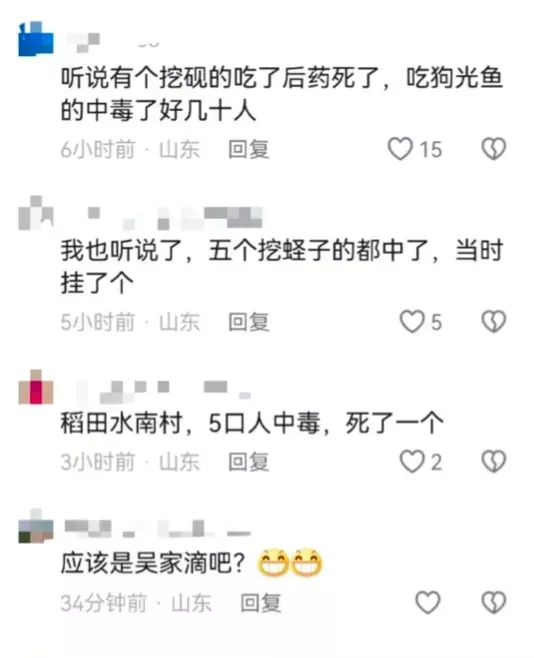Viewport: 534px width, 658px height.
Task: Reply to the 3小时前 comment
Action: pos(248,462)
